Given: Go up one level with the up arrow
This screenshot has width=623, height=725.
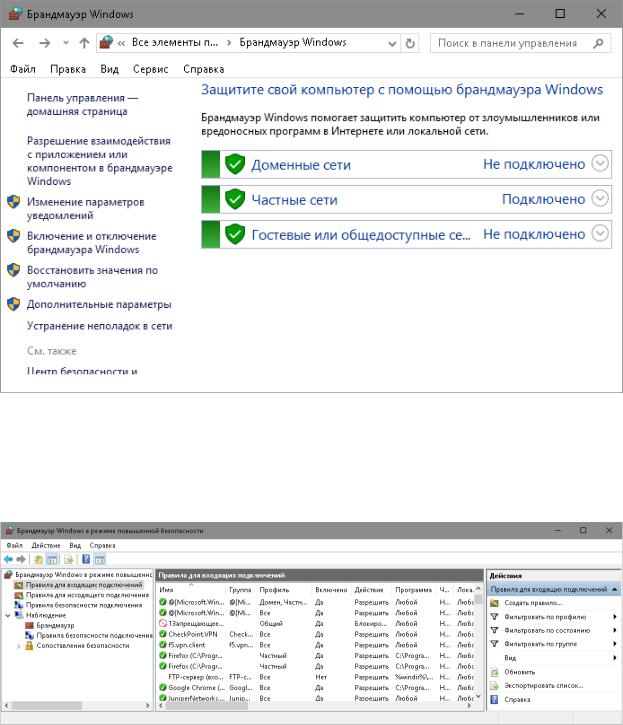Looking at the screenshot, I should [x=84, y=43].
